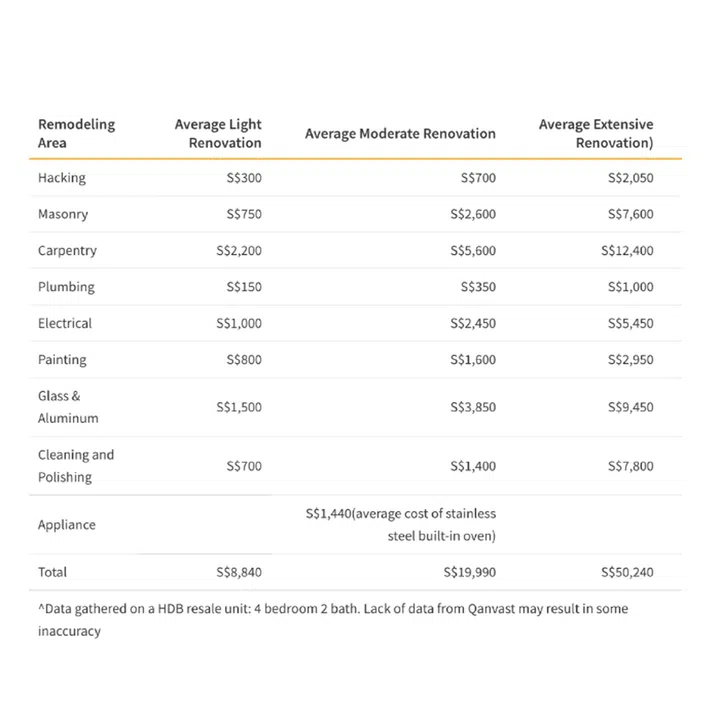This screenshot has height=720, width=720.
Task: Click the S$12,400 carpentry extensive cost
Action: [x=627, y=251]
